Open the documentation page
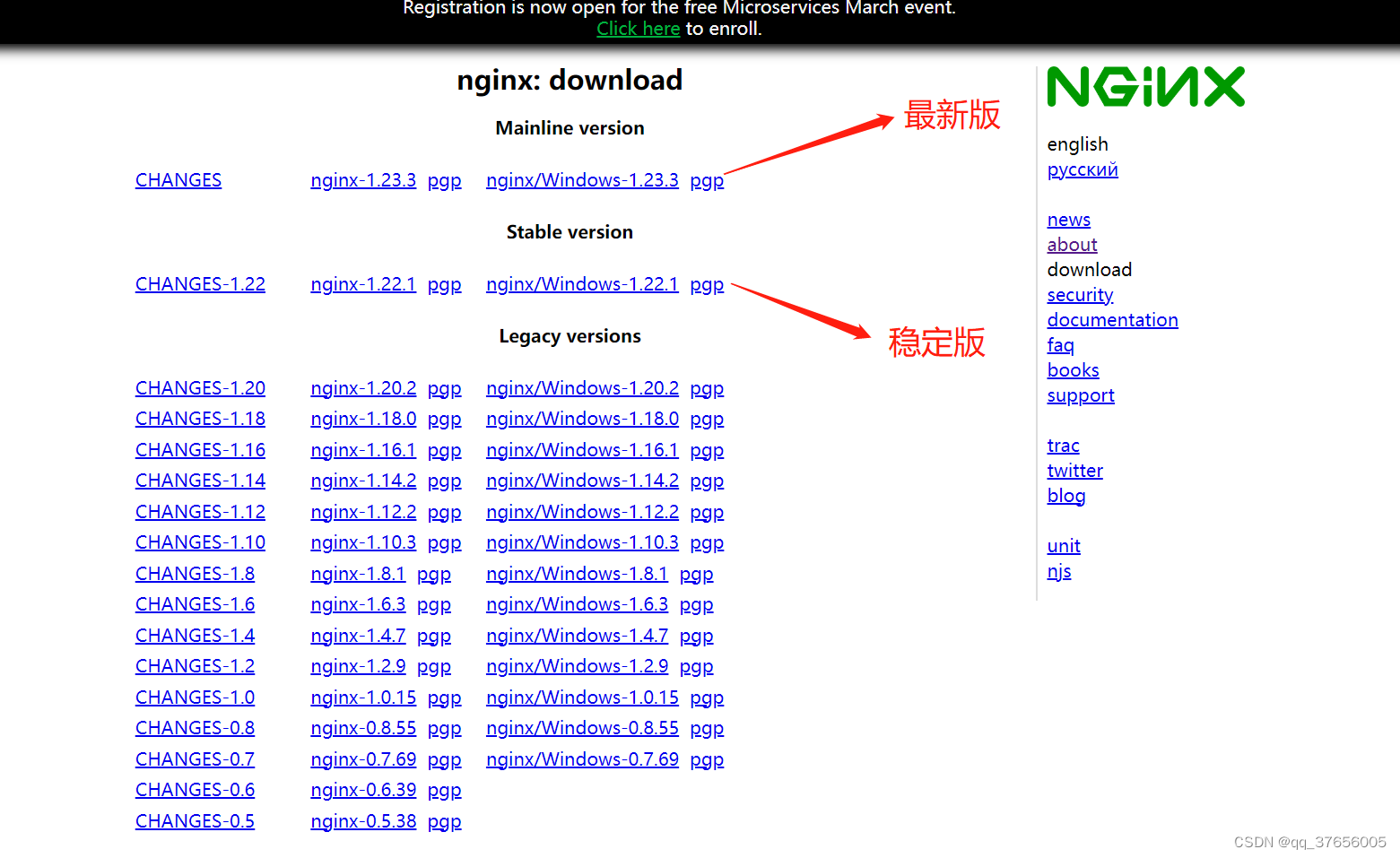Viewport: 1400px width, 858px height. (1112, 320)
